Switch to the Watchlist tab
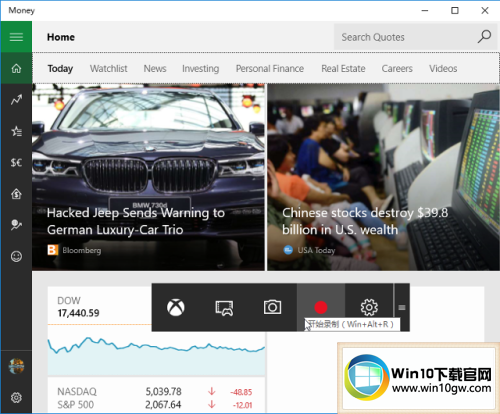 click(109, 69)
